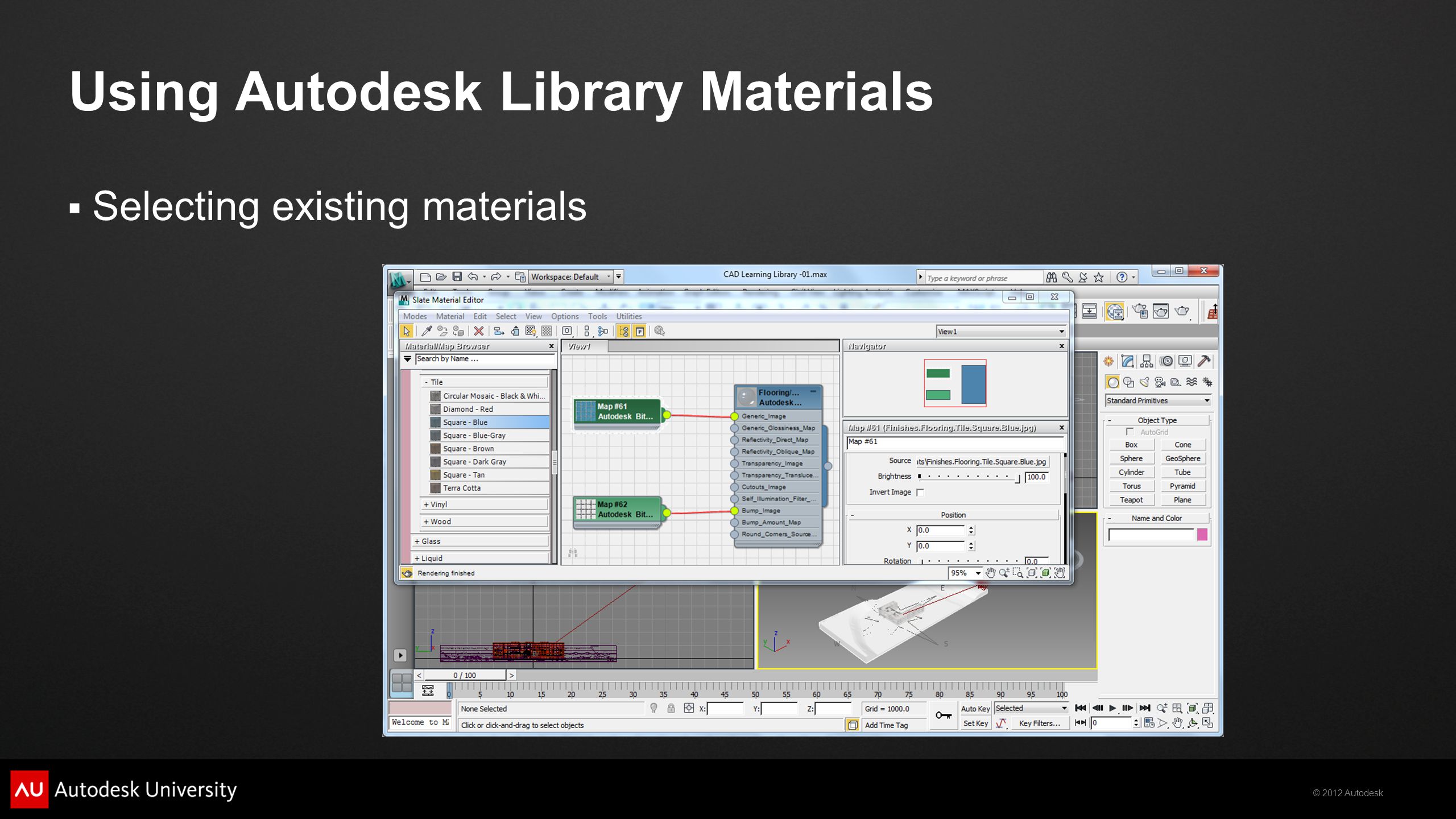Select the arrow Select tool in Slate toolbar

pos(406,331)
